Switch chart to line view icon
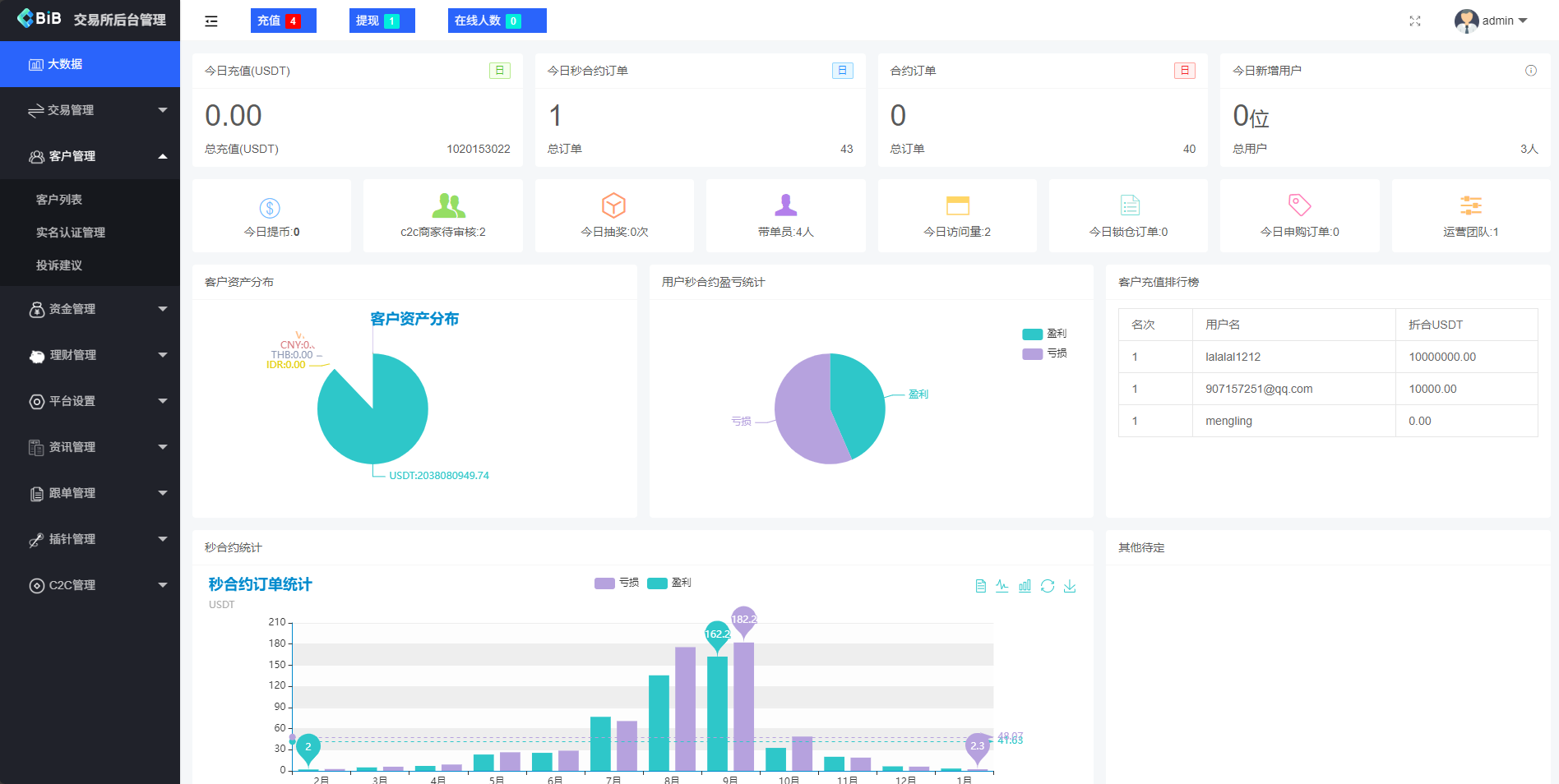1559x784 pixels. [1002, 586]
